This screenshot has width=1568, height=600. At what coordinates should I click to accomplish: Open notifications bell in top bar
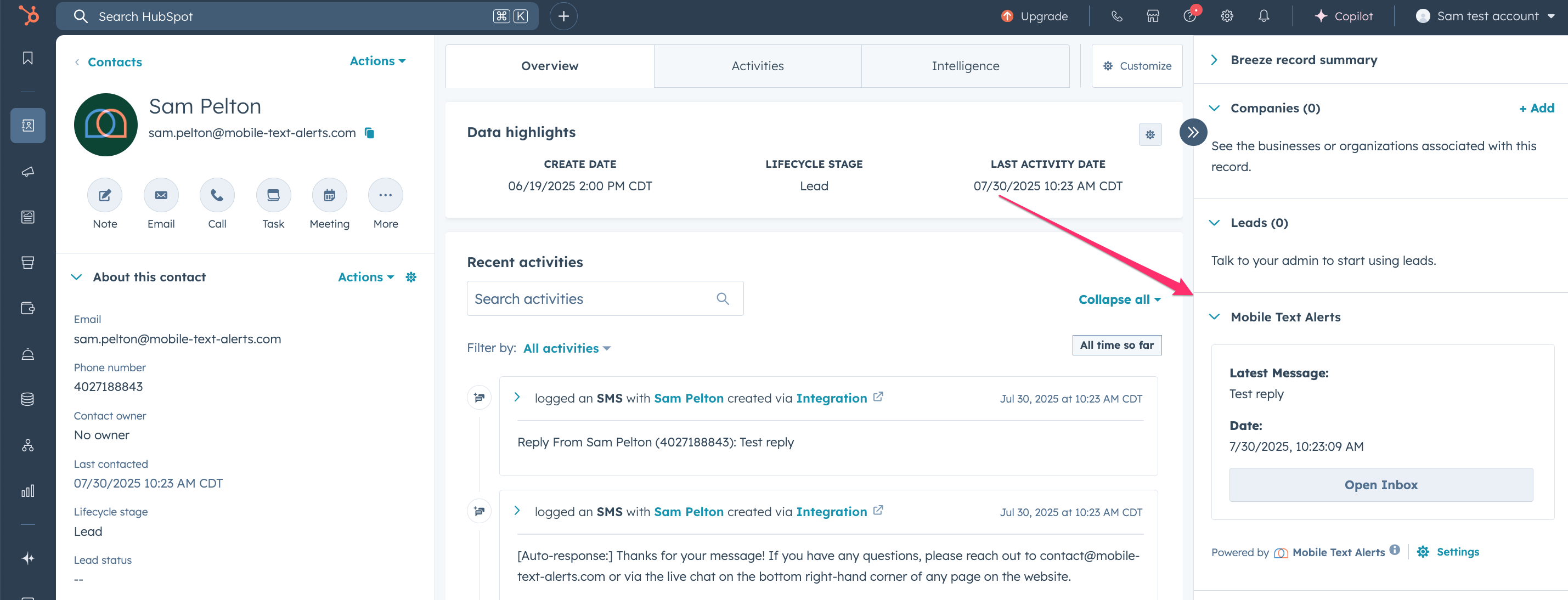pos(1264,16)
